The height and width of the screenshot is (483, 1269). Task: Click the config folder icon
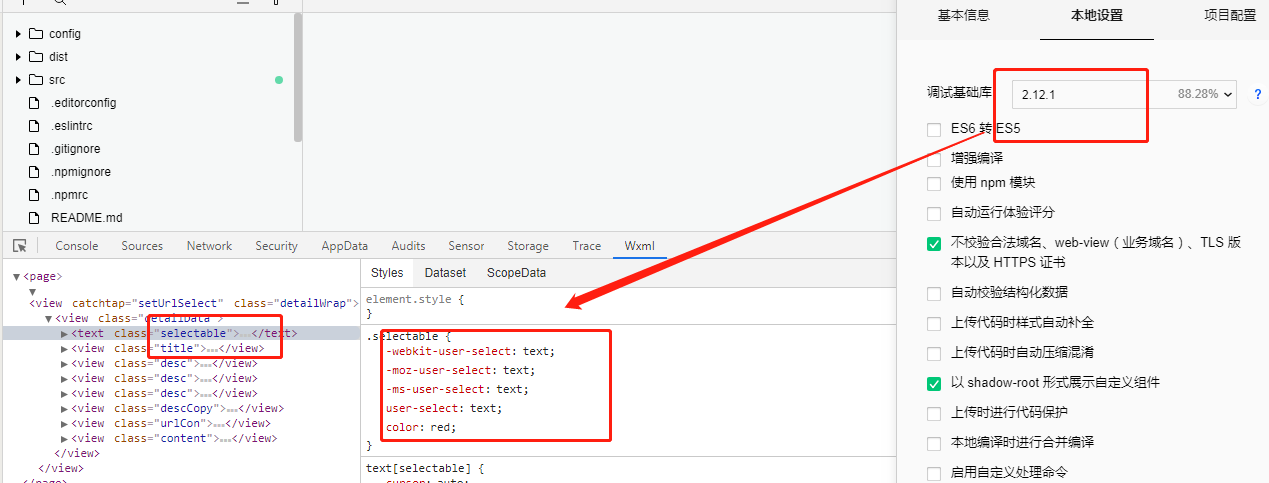click(36, 34)
